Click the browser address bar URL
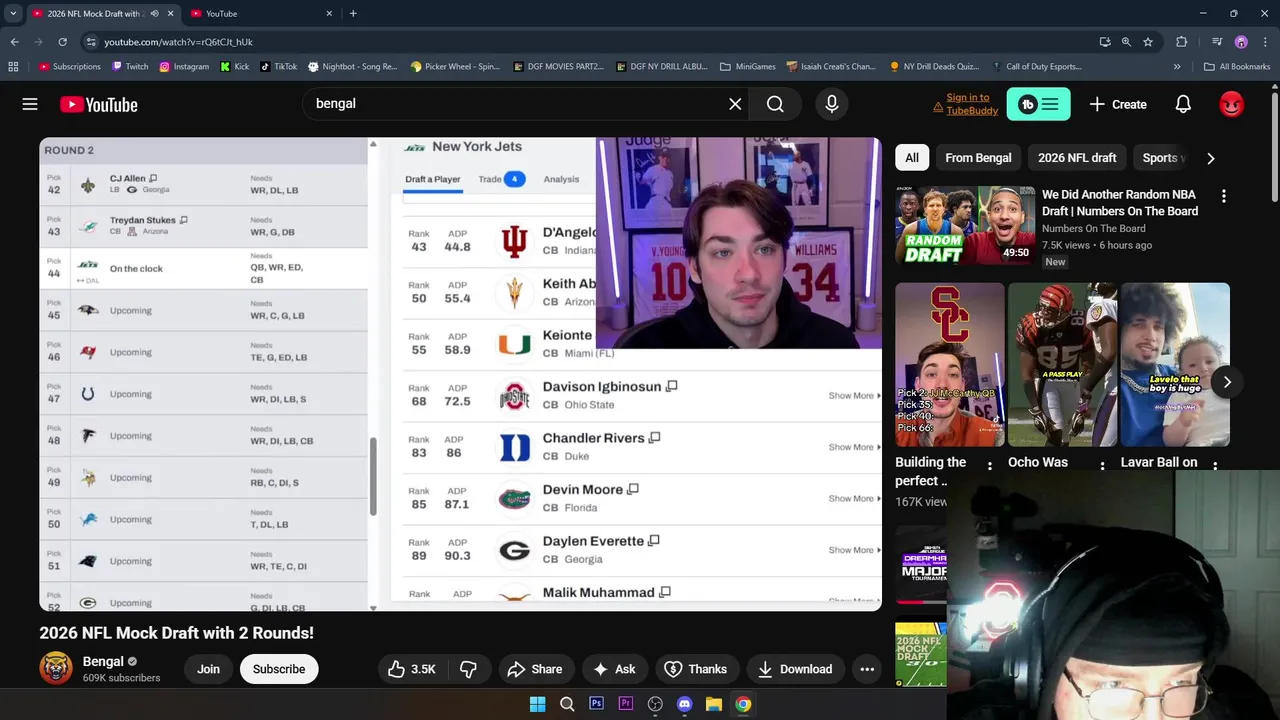The width and height of the screenshot is (1280, 720). click(178, 42)
